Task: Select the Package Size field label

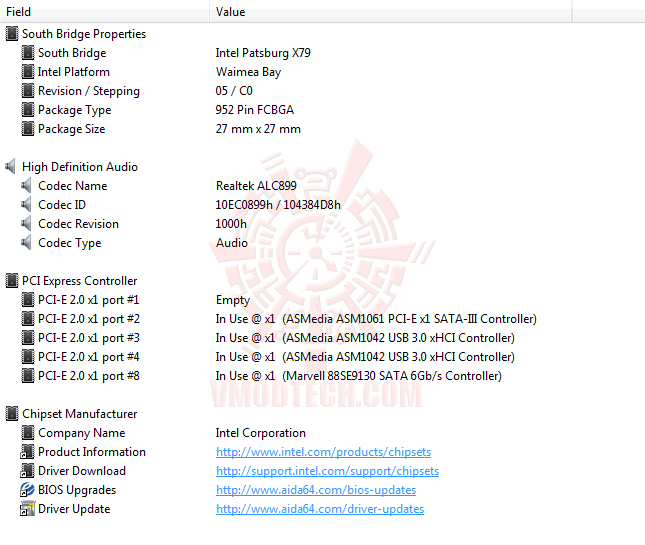Action: [x=72, y=129]
